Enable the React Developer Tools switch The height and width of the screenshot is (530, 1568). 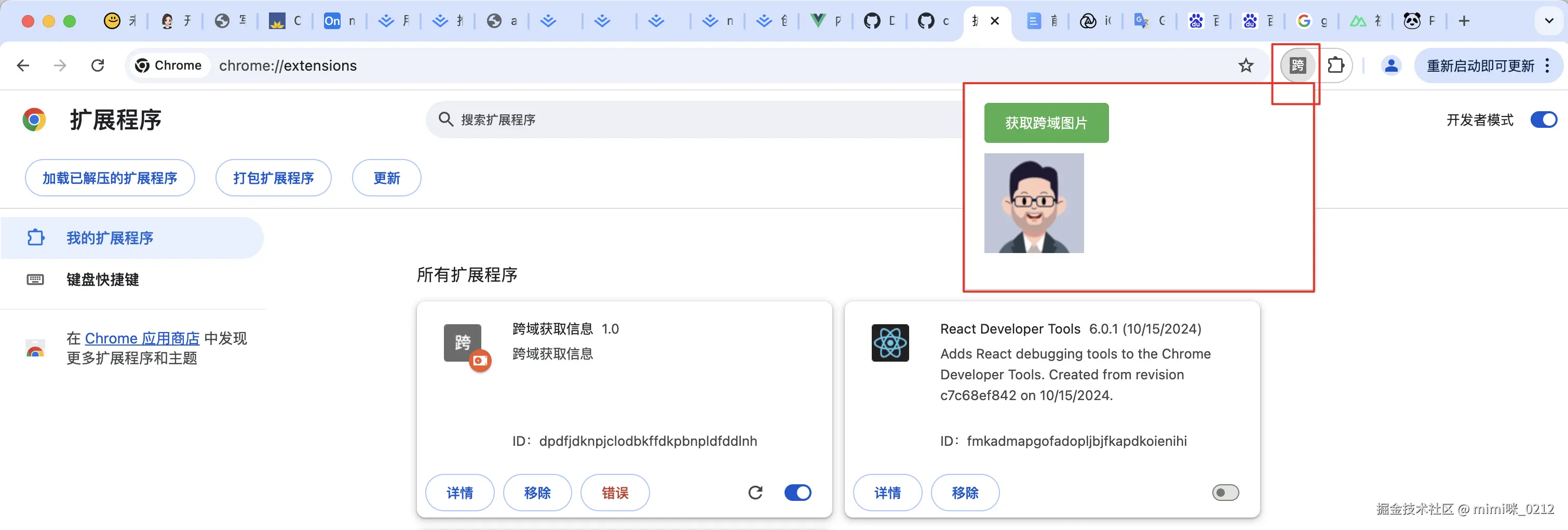click(x=1225, y=492)
